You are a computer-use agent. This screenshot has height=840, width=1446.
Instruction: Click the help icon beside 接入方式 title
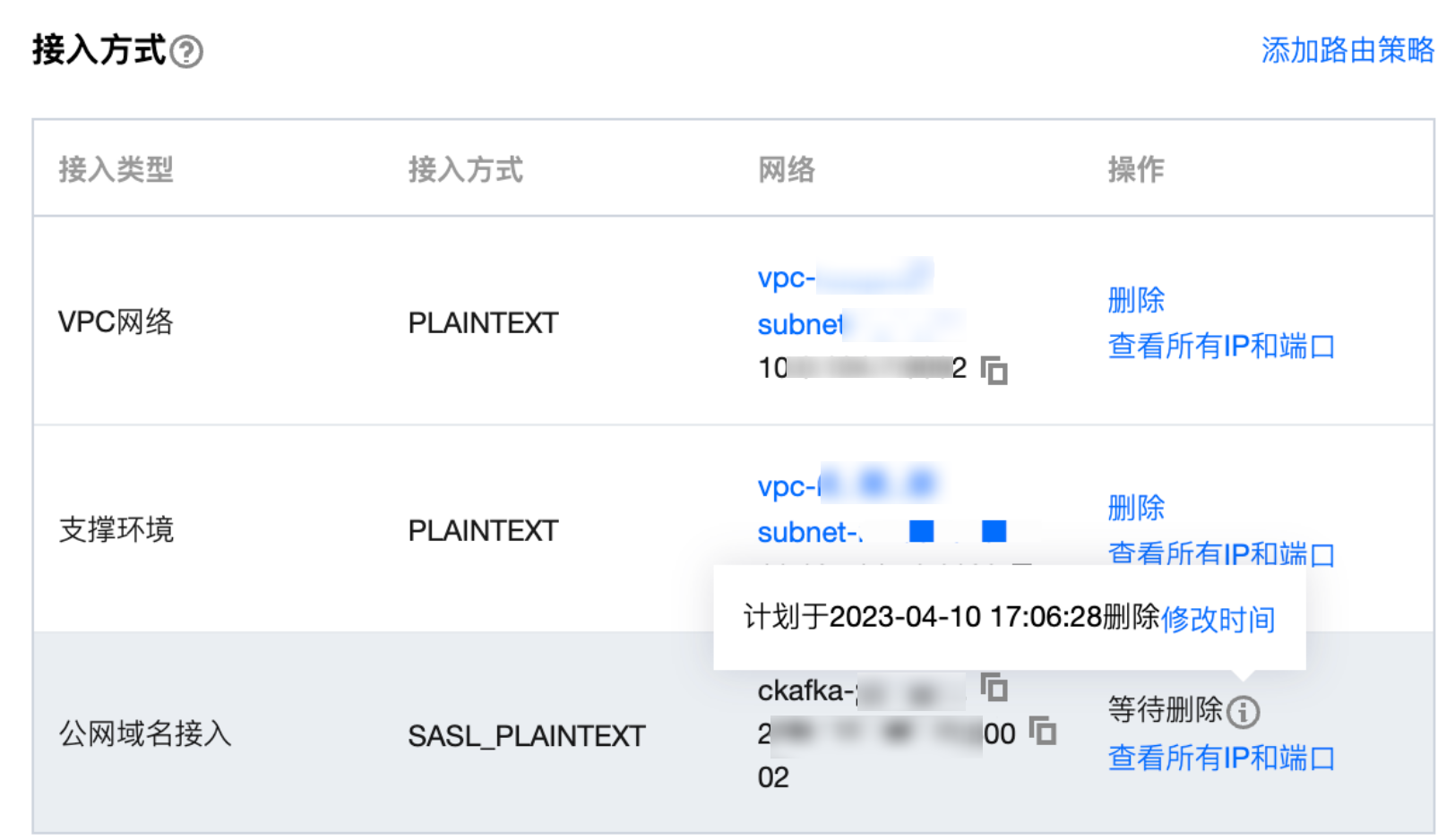click(x=186, y=52)
